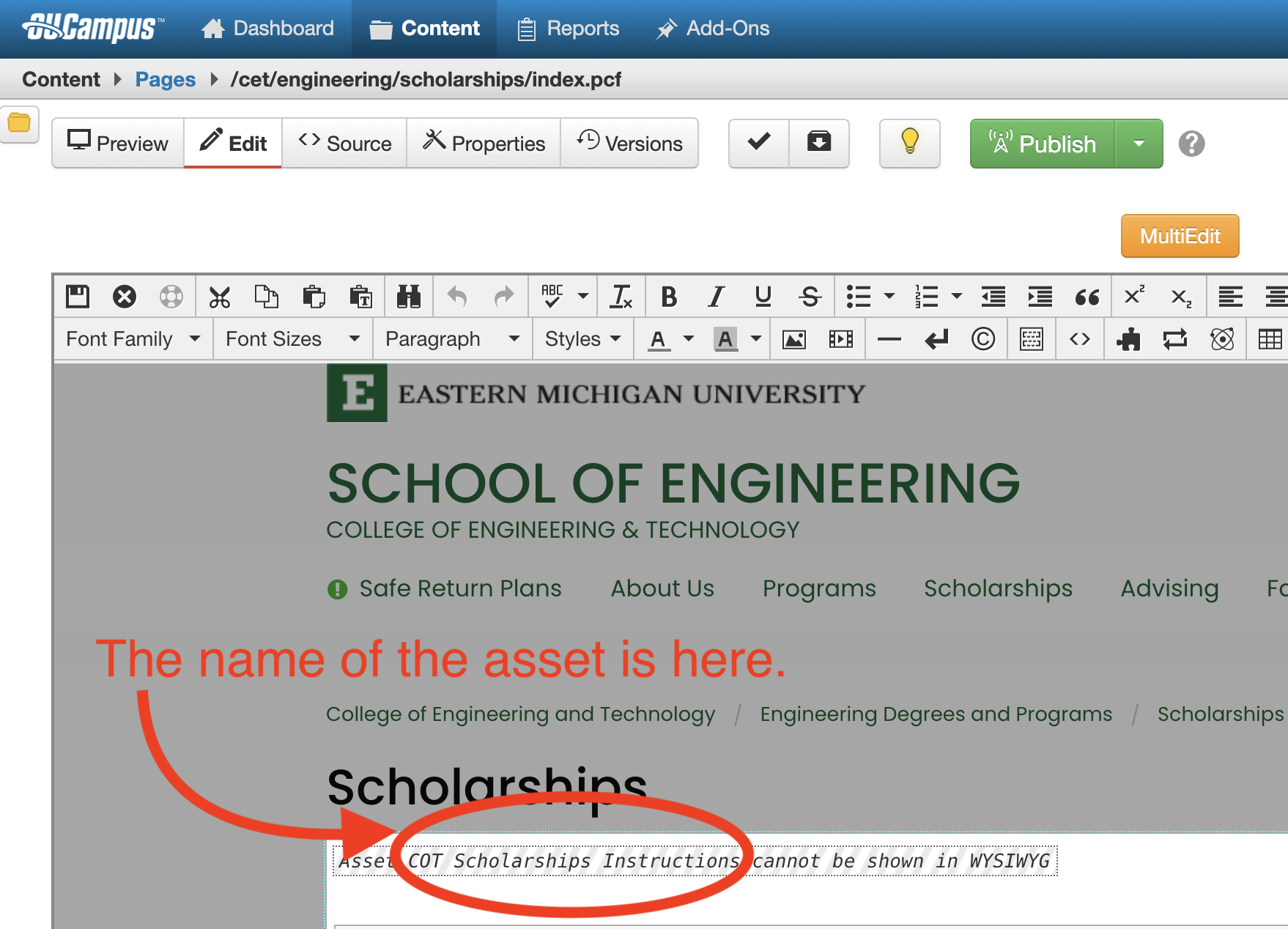Toggle Underline formatting
Image resolution: width=1288 pixels, height=929 pixels.
pos(763,297)
